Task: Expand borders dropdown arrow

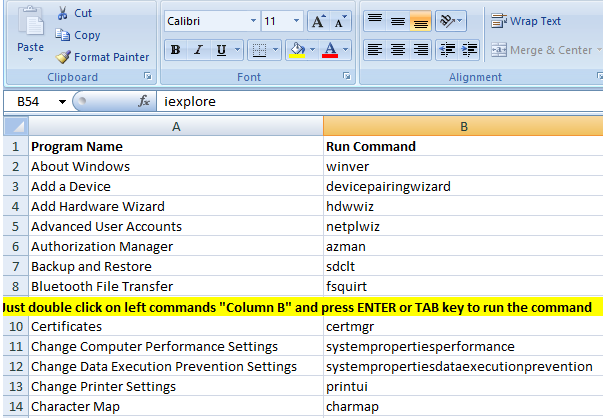Action: point(275,50)
